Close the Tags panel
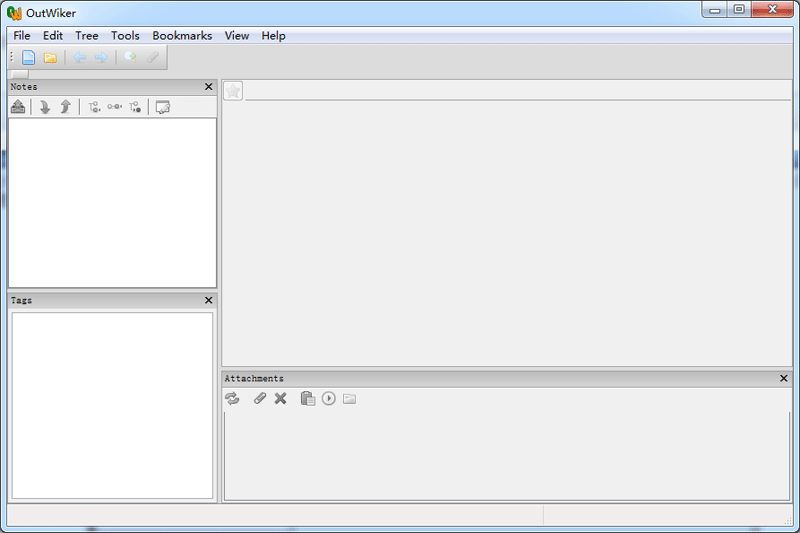This screenshot has height=533, width=800. (x=209, y=300)
